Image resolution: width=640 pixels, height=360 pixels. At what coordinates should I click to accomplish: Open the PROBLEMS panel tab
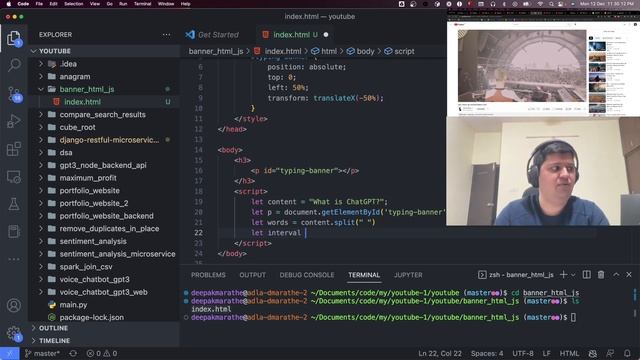(x=208, y=275)
